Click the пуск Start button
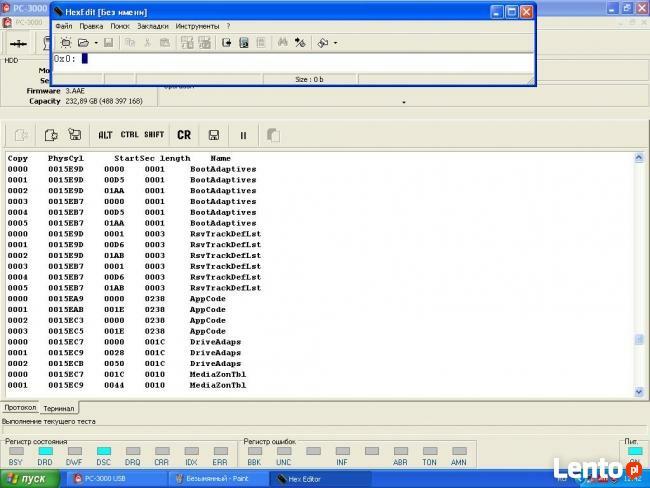Screen dimensions: 650x488 [x=28, y=479]
